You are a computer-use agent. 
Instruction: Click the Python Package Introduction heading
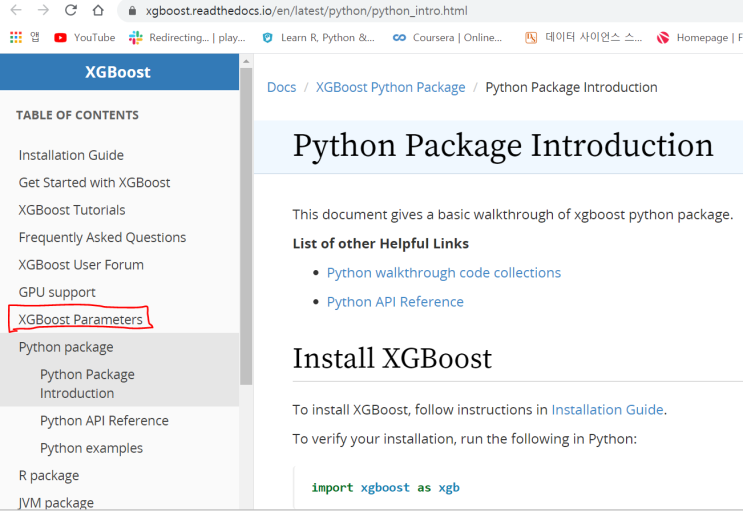coord(503,146)
